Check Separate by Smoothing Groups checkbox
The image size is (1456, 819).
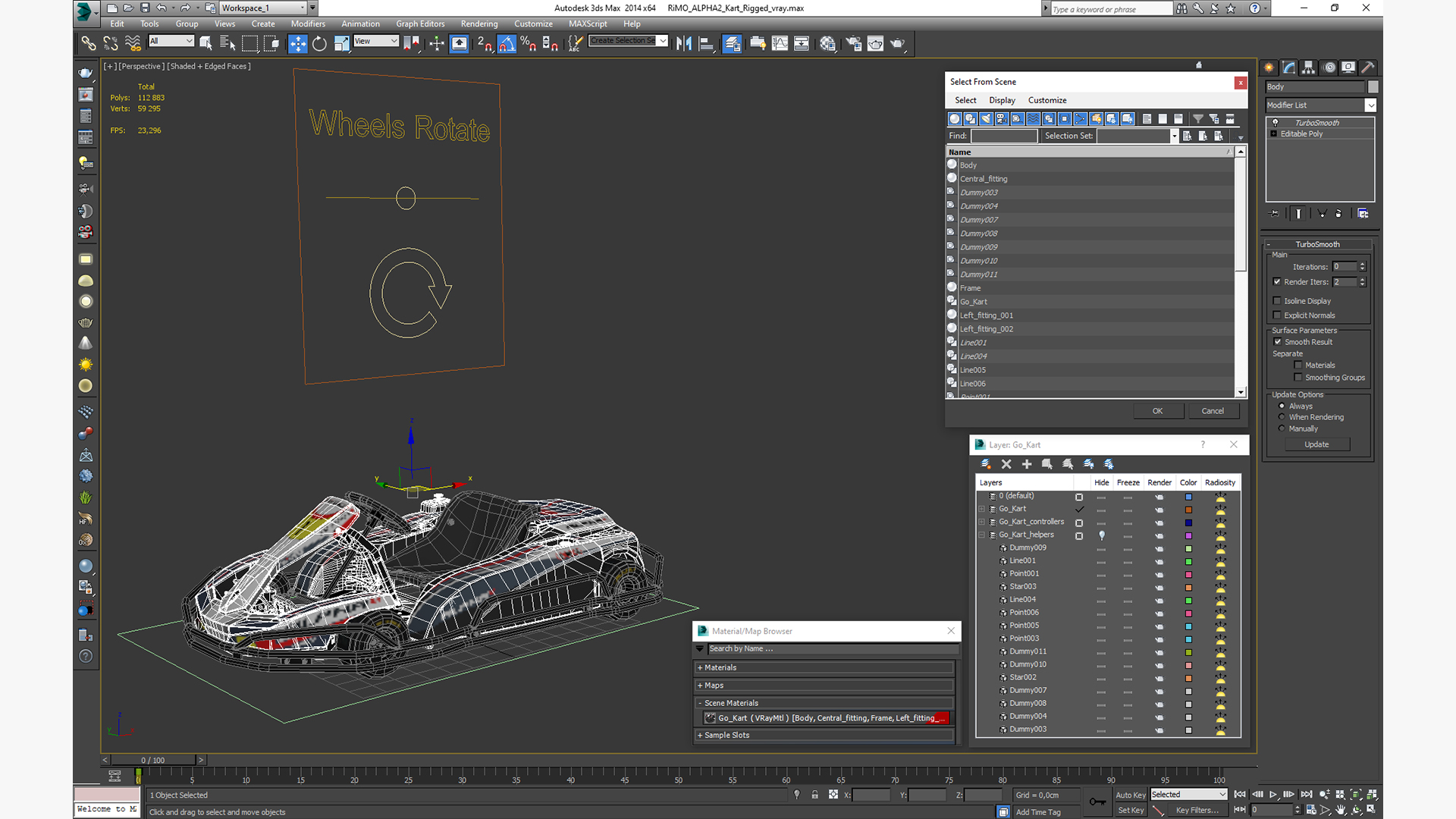point(1298,378)
